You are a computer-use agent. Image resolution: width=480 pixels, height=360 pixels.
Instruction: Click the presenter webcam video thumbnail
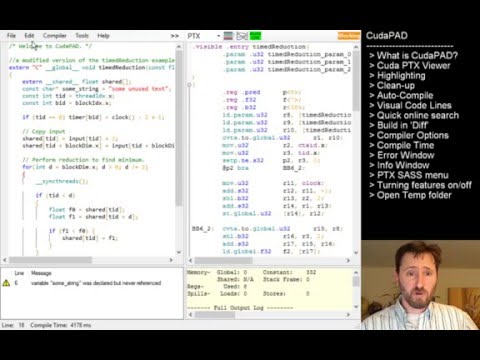tap(420, 285)
